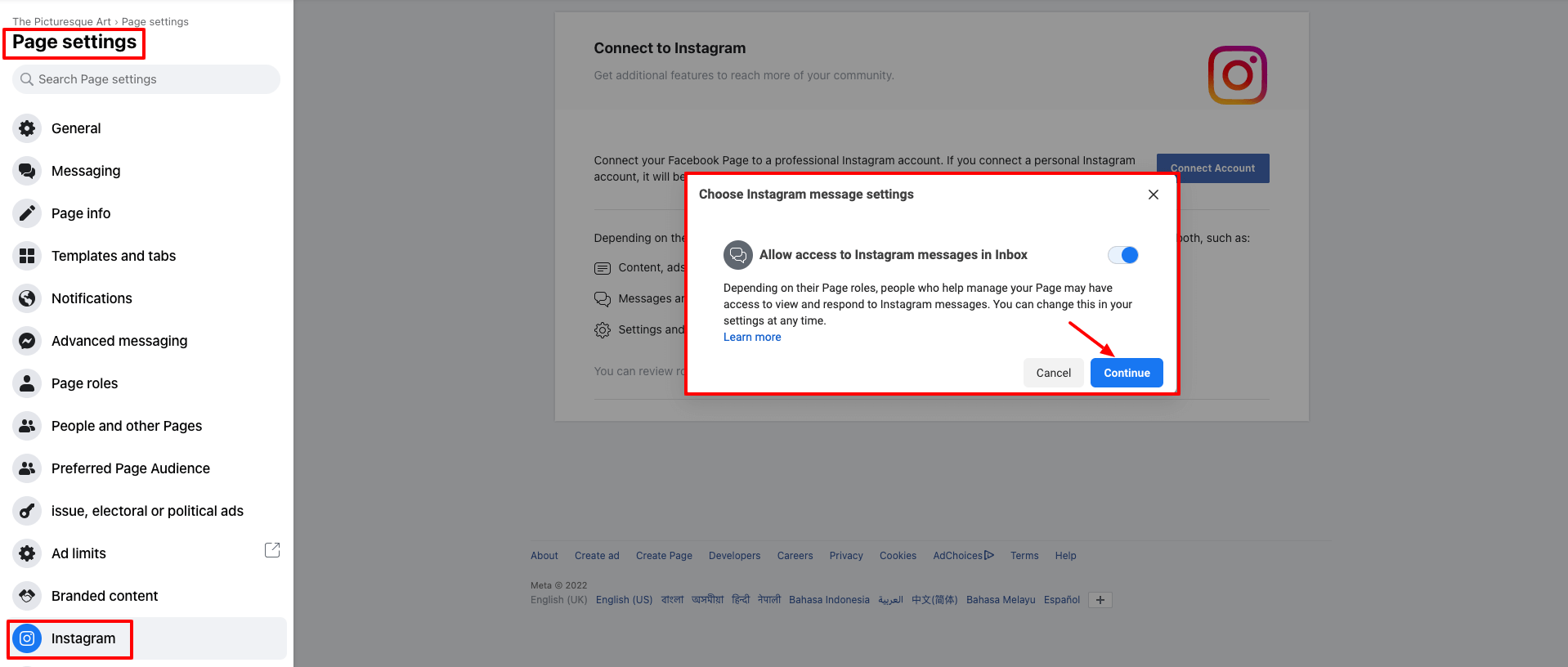Click the General gear icon

click(x=27, y=128)
